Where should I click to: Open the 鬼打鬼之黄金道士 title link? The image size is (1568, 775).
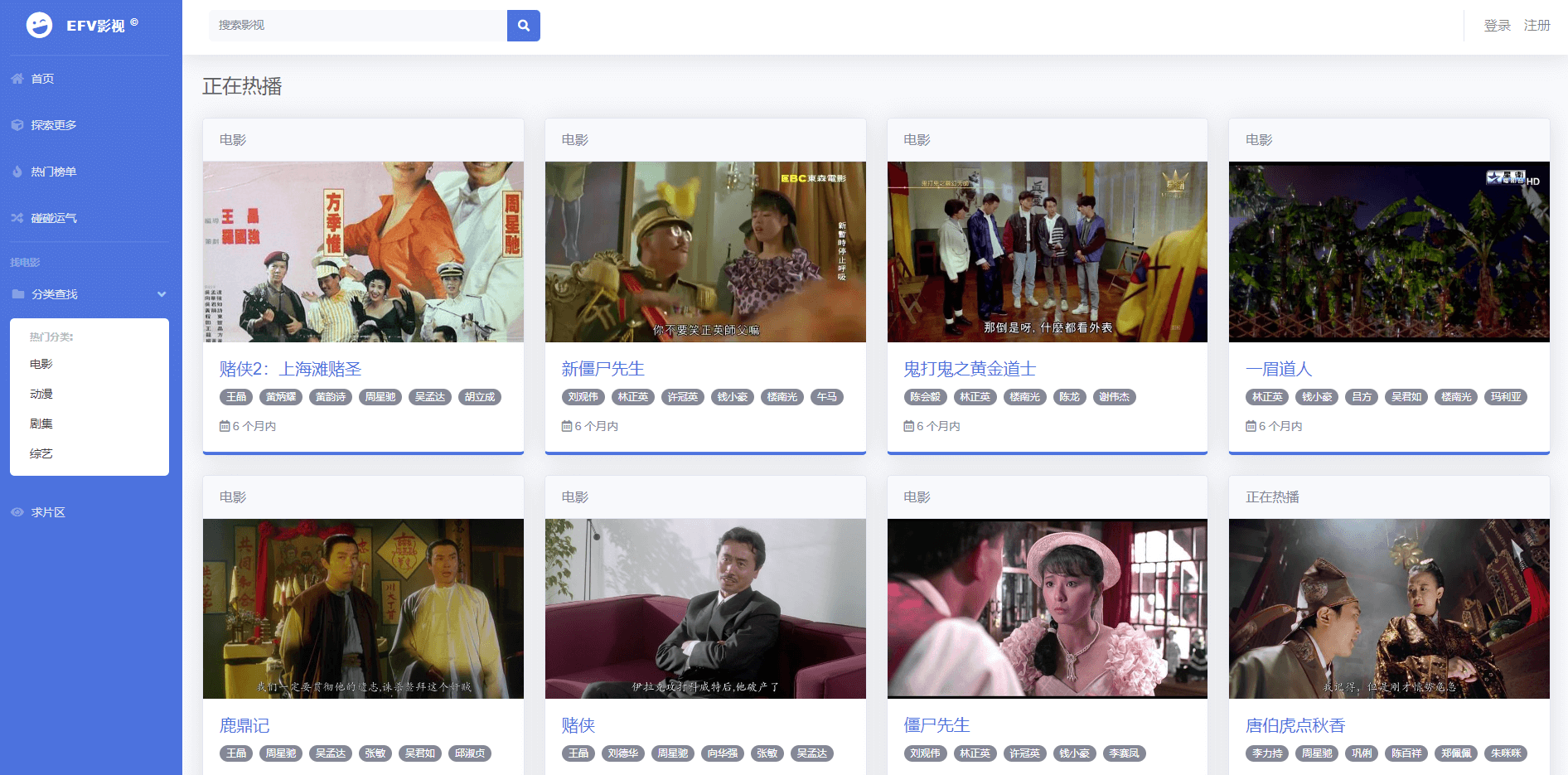coord(970,369)
